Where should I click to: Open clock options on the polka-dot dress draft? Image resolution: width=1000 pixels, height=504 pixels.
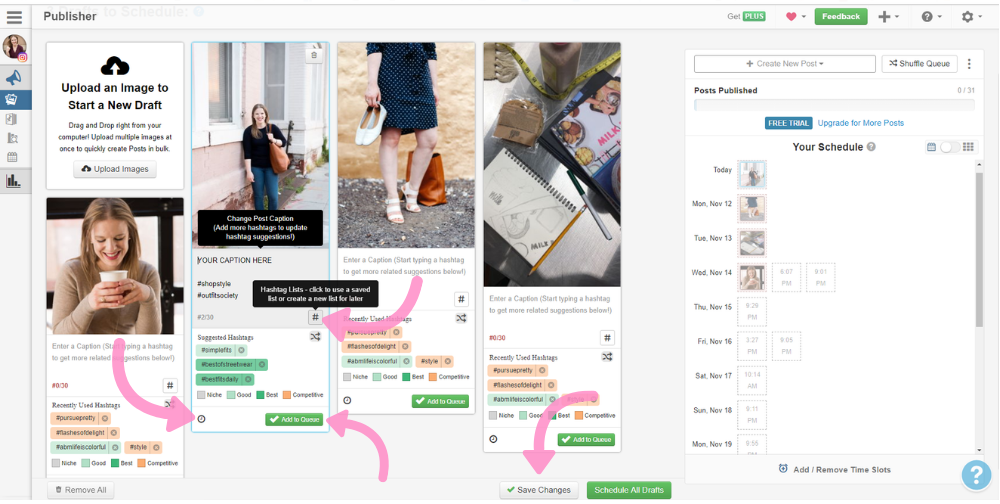pos(347,401)
